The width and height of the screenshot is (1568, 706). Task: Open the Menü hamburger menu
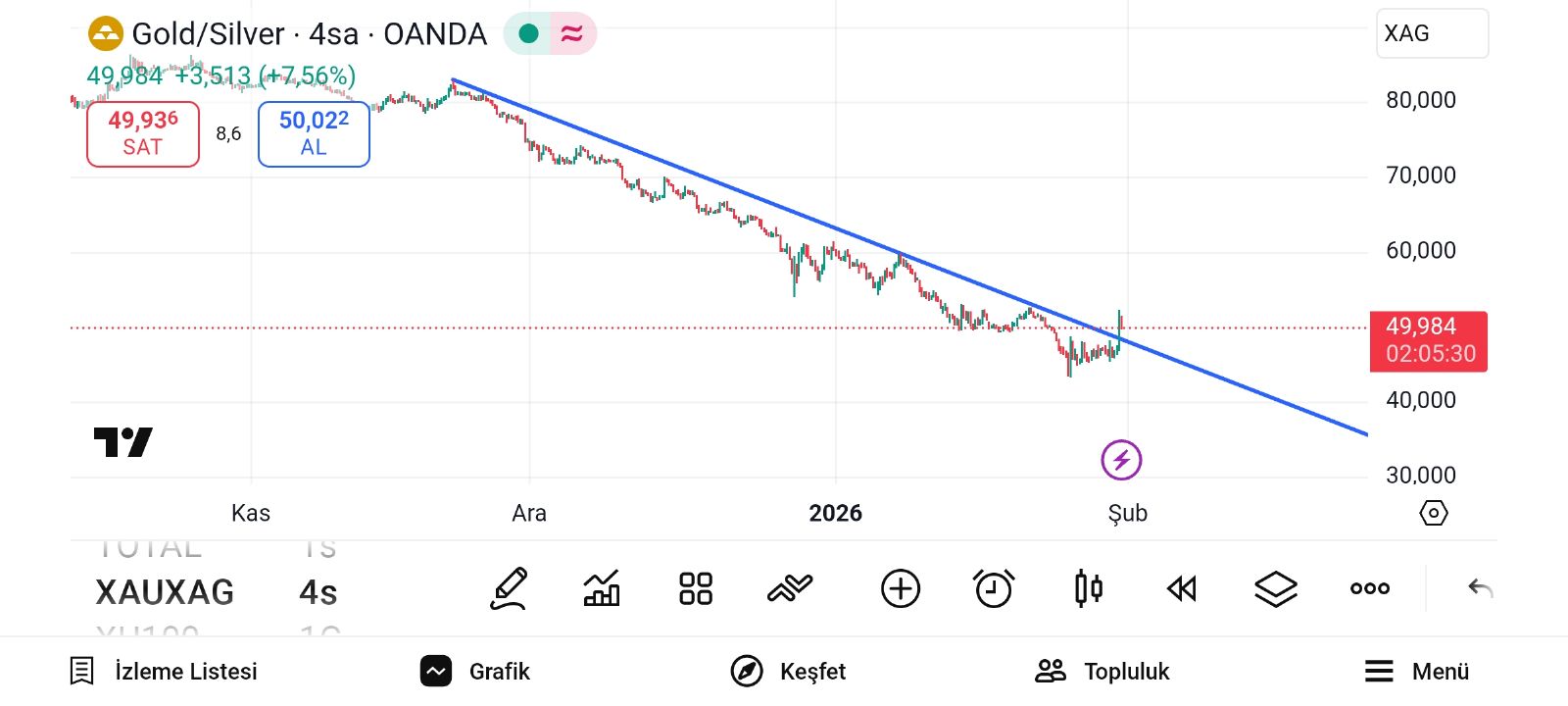(x=1417, y=672)
